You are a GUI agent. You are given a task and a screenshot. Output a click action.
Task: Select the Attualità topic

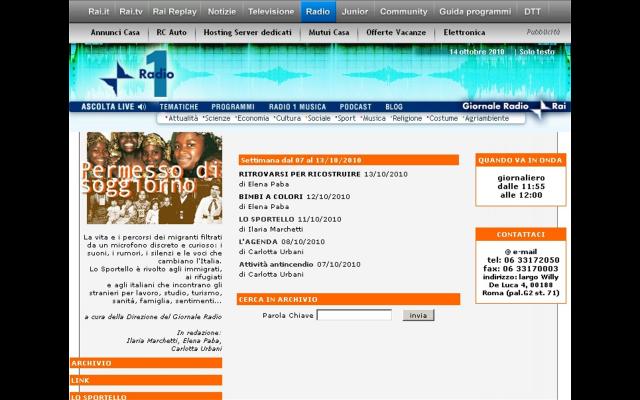coord(182,118)
